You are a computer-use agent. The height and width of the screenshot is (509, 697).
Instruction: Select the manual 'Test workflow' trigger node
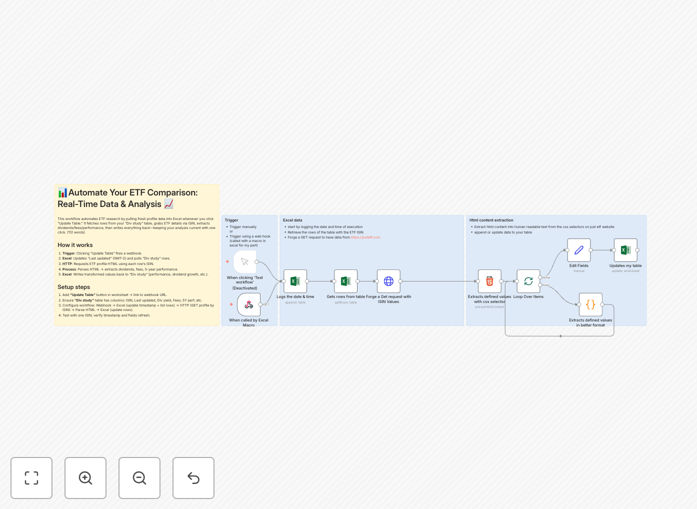[x=245, y=262]
